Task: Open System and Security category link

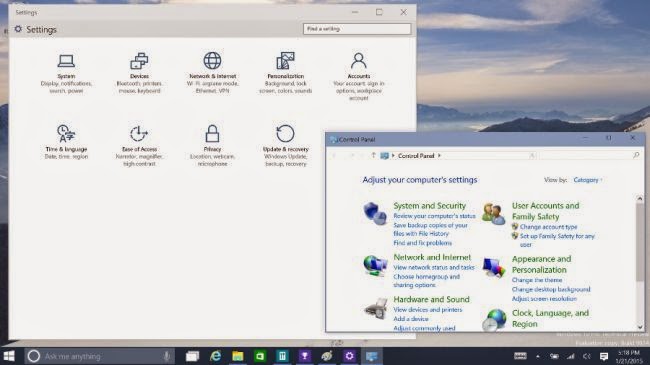Action: [429, 206]
